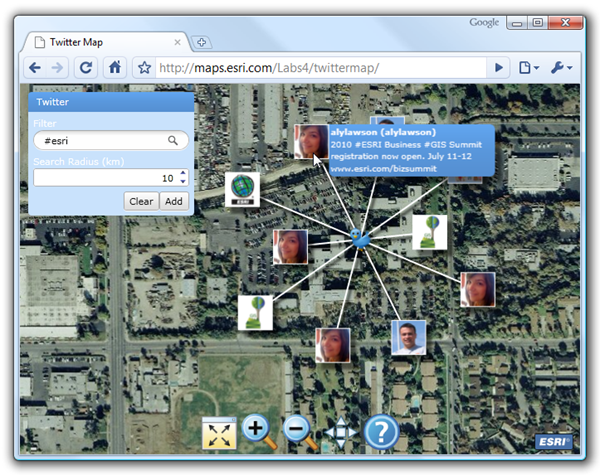Click the browser Back arrow
600x475 pixels.
point(35,68)
